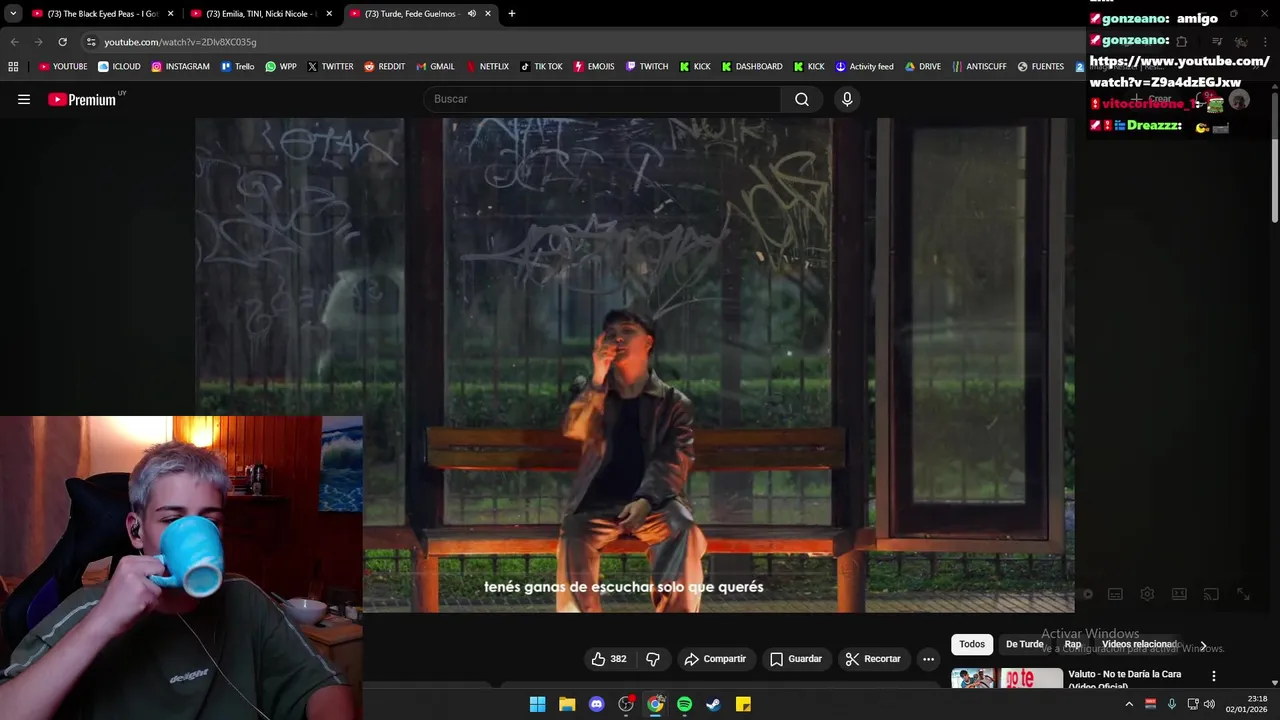
Task: Enter fullscreen on the video player
Action: click(x=1243, y=594)
